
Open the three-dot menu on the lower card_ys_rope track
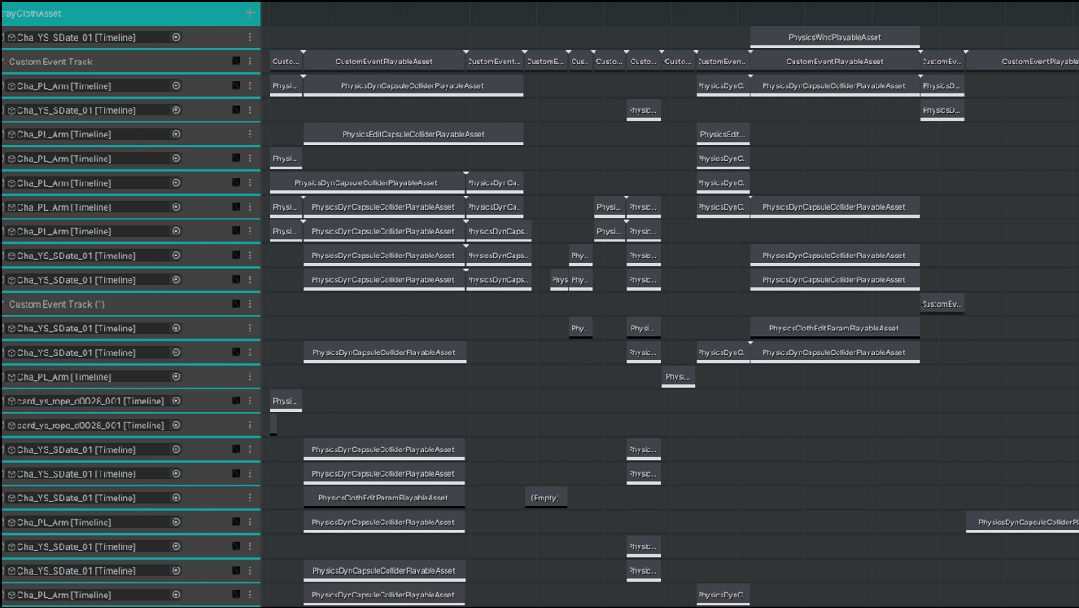250,425
